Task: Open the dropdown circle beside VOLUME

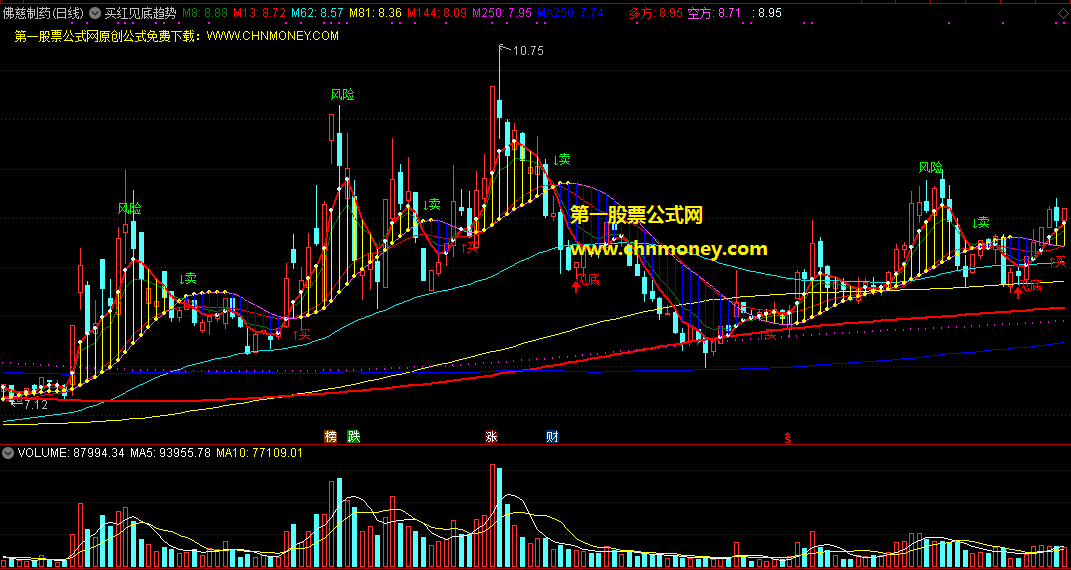Action: [9, 453]
